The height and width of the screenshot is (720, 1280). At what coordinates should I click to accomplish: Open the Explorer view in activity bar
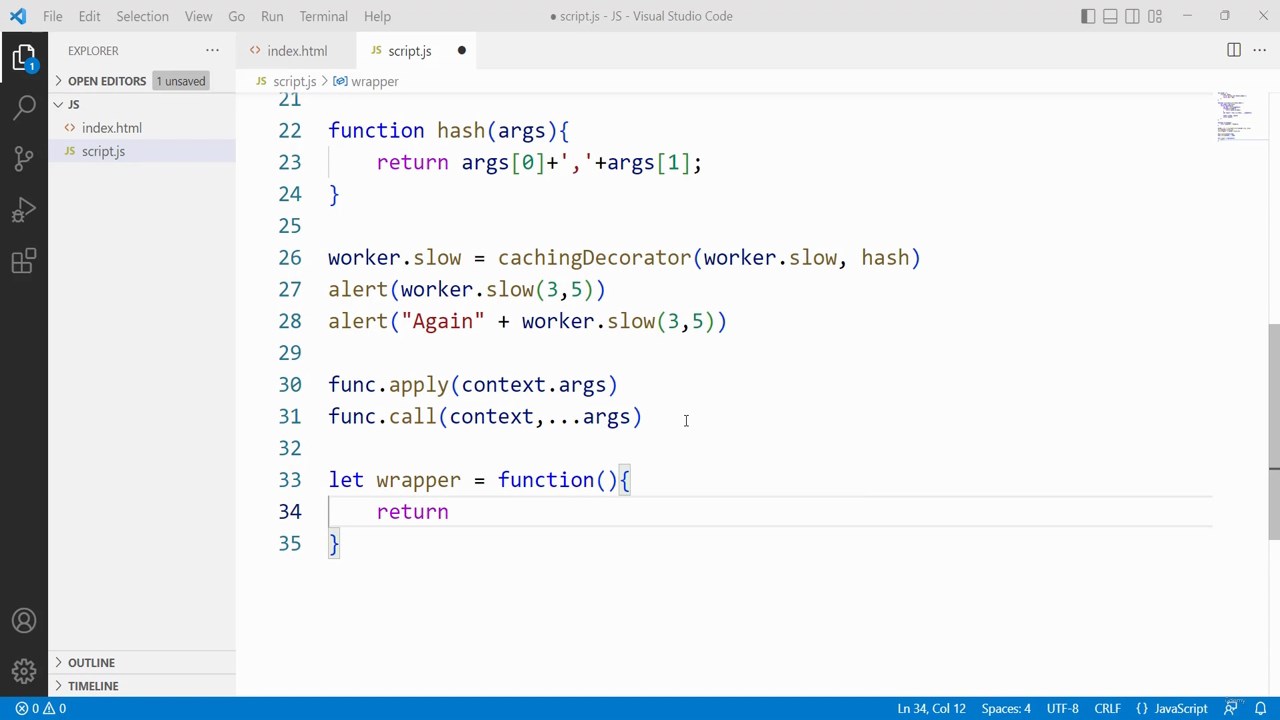pos(24,57)
